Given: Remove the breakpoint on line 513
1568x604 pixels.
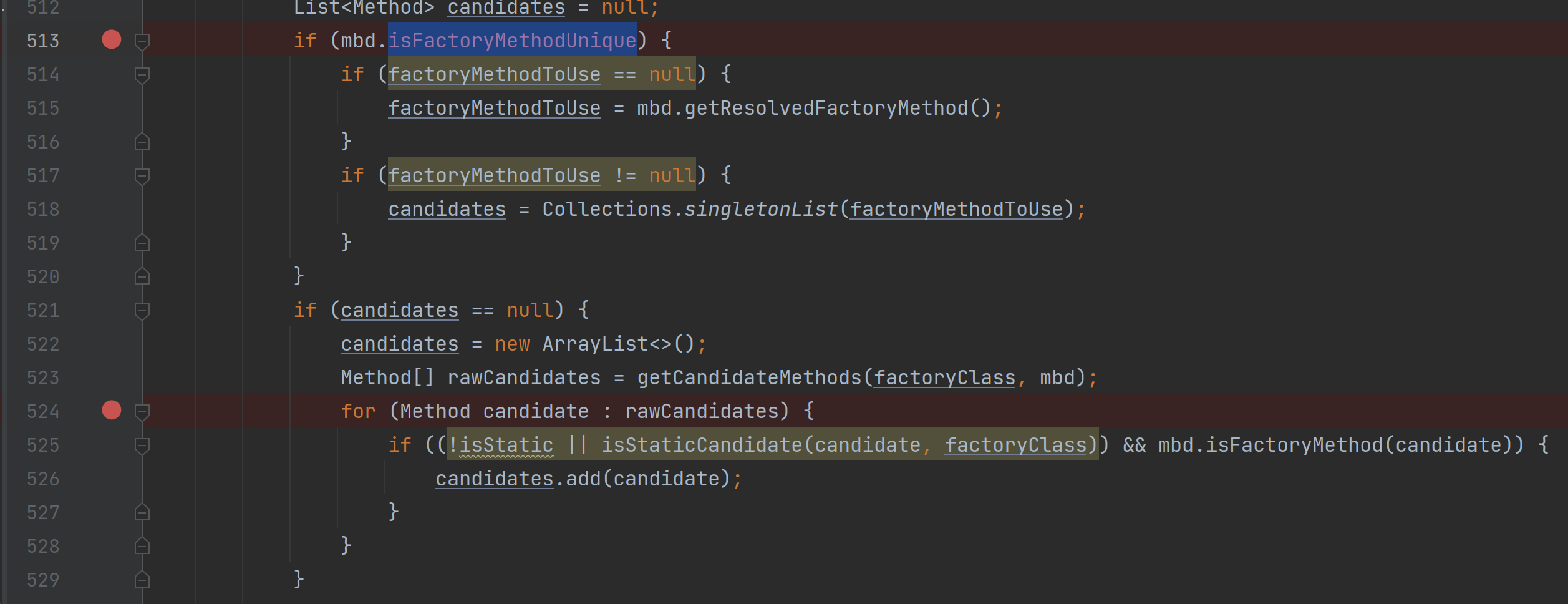Looking at the screenshot, I should click(111, 40).
